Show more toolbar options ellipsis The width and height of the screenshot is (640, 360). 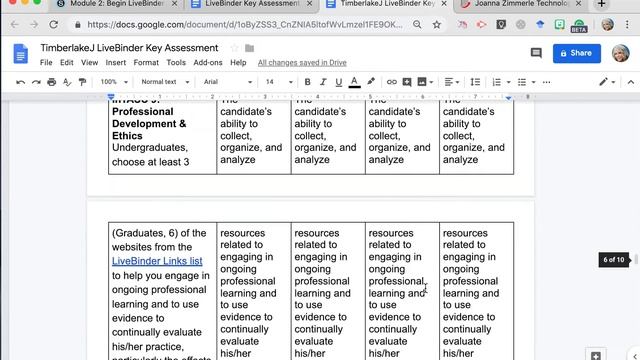[547, 82]
